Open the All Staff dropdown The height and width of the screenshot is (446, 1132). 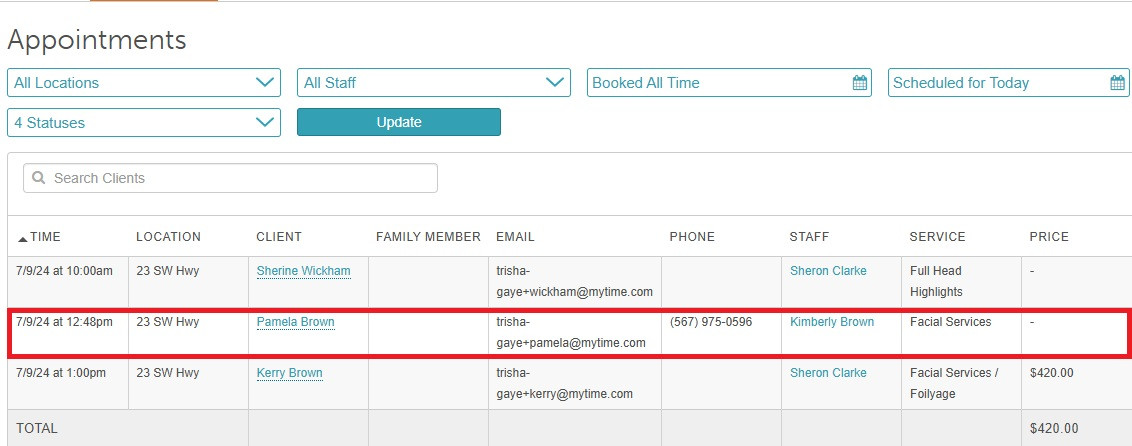coord(434,82)
